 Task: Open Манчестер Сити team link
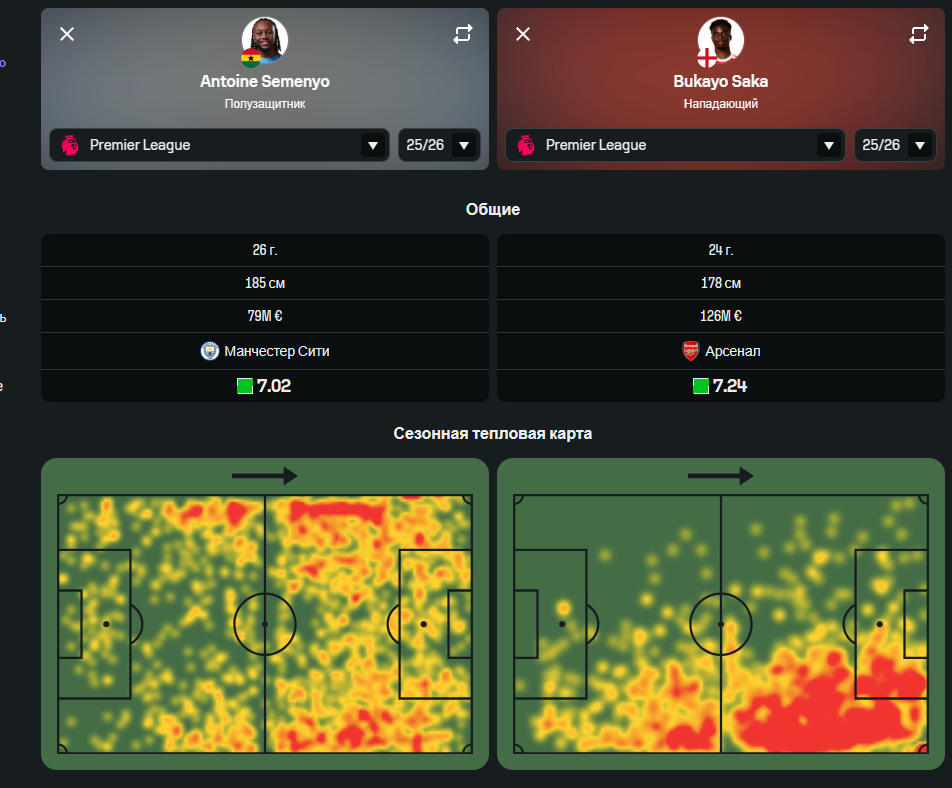pyautogui.click(x=277, y=351)
